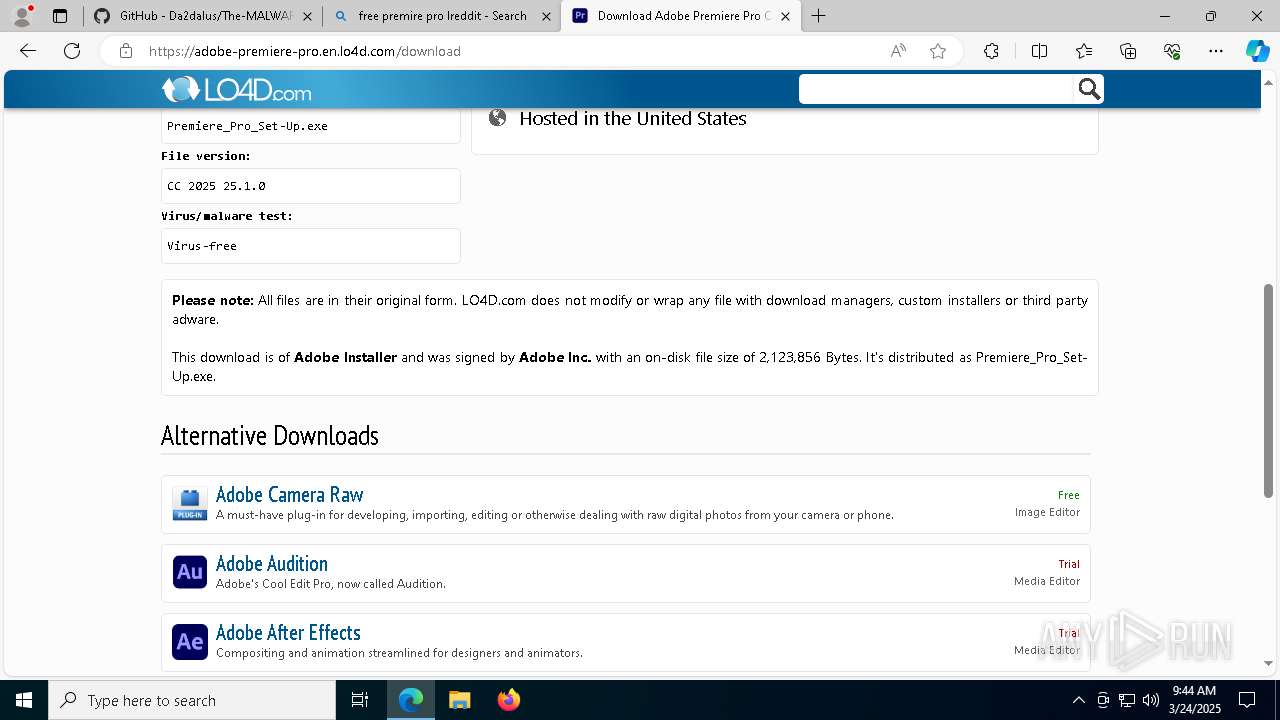Open the network status tray icon
This screenshot has width=1280, height=720.
pos(1127,700)
